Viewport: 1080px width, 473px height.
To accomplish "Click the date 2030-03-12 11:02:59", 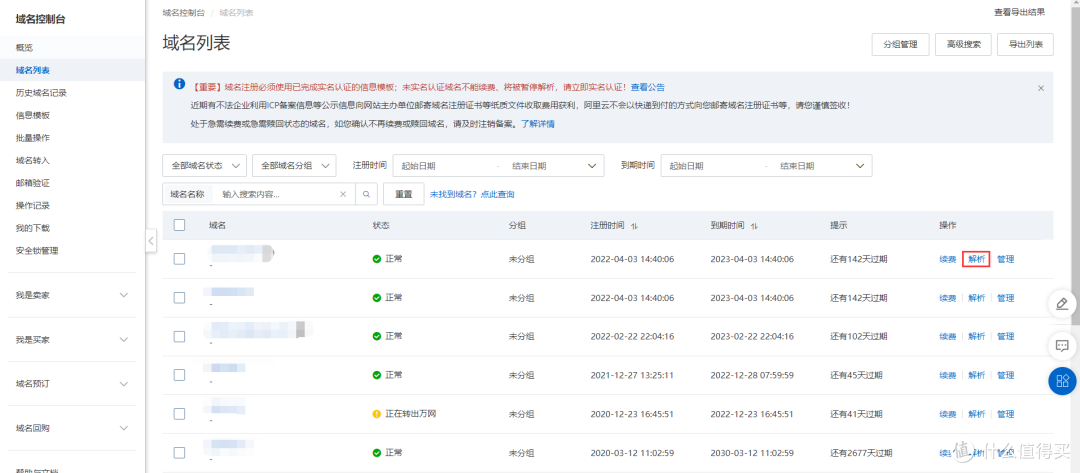I will [x=752, y=453].
